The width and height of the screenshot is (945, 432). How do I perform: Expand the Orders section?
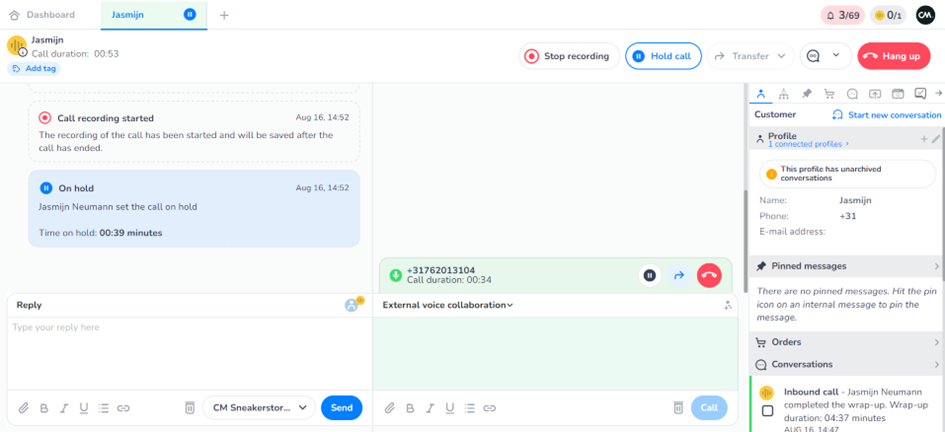coord(846,342)
